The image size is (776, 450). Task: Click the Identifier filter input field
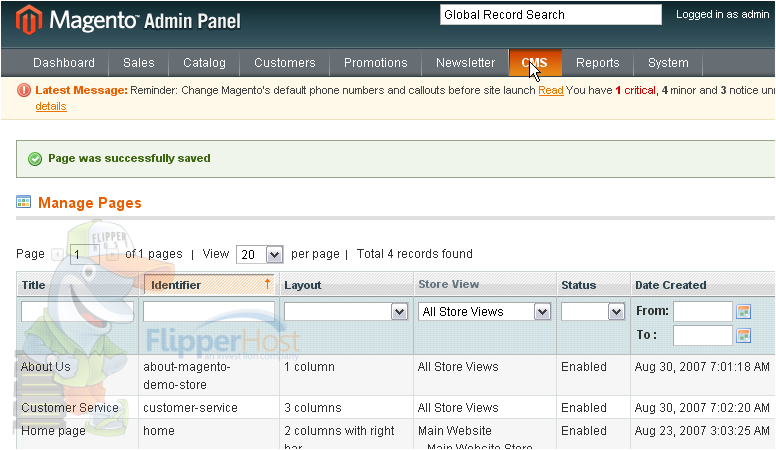coord(209,312)
